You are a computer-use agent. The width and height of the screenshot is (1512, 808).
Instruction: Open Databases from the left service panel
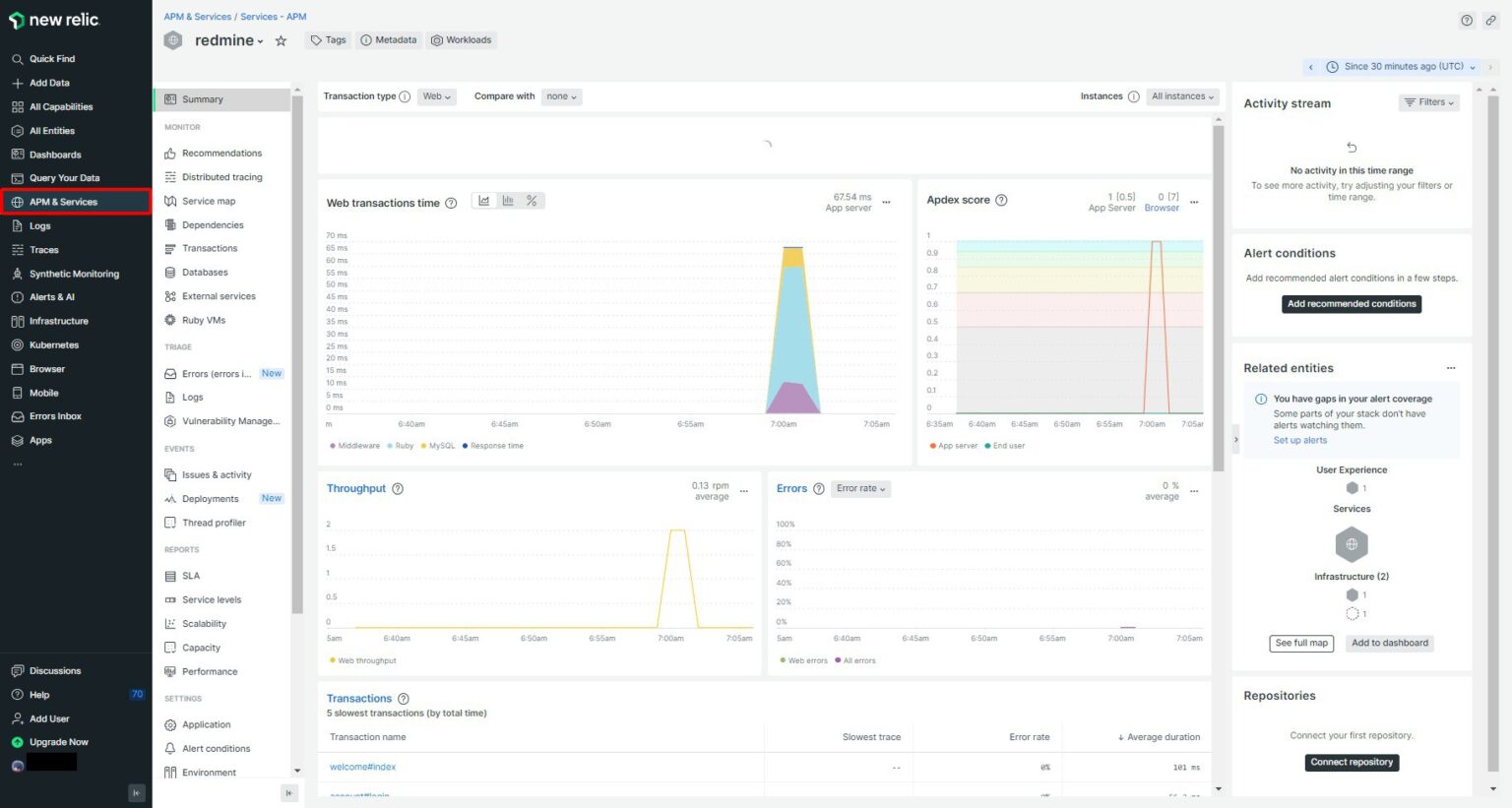(x=205, y=272)
